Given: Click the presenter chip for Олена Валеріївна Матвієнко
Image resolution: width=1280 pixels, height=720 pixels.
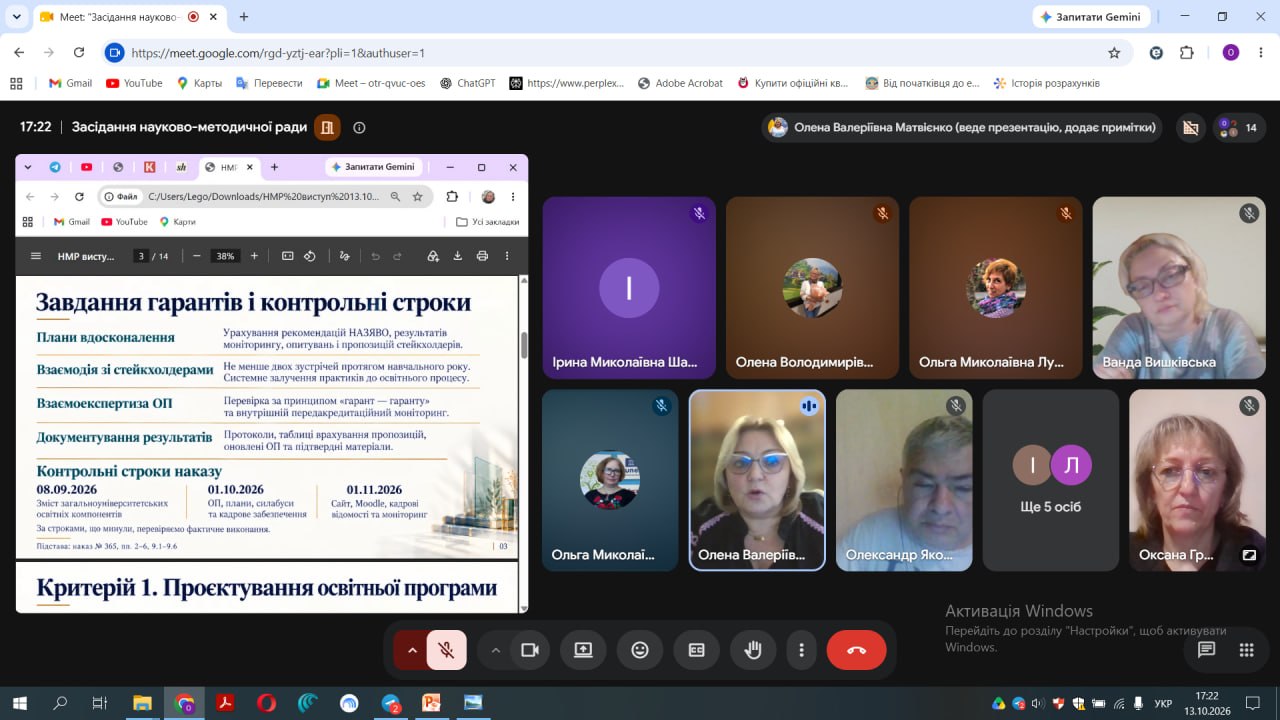Looking at the screenshot, I should coord(963,127).
